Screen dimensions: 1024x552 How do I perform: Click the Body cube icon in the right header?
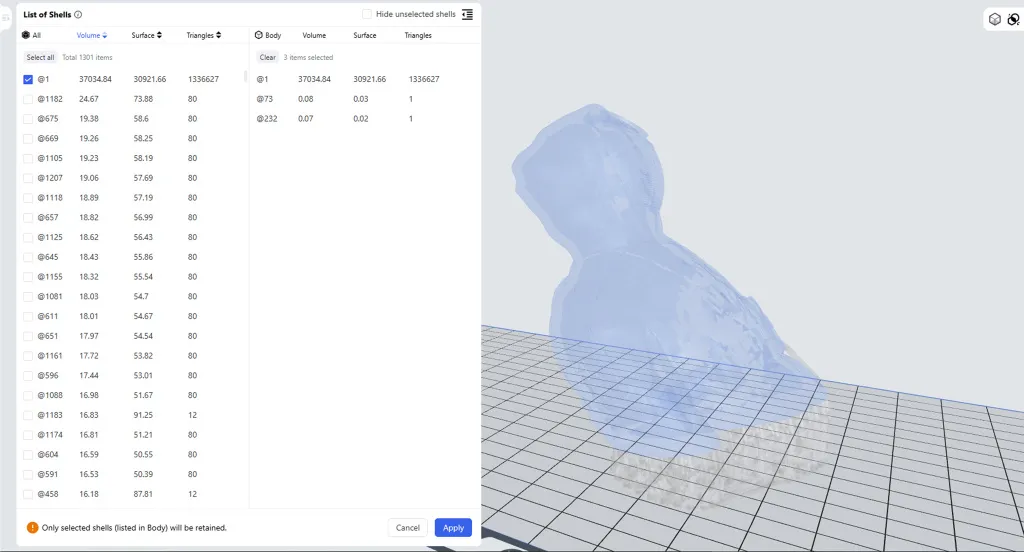point(259,35)
